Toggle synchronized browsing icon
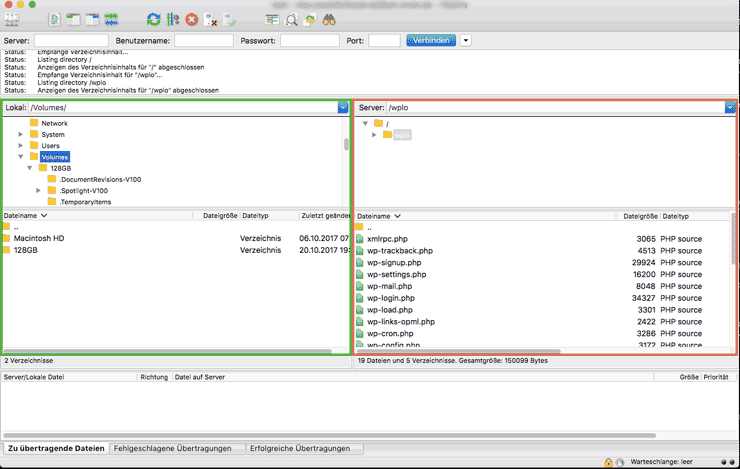This screenshot has height=469, width=740. click(x=309, y=19)
